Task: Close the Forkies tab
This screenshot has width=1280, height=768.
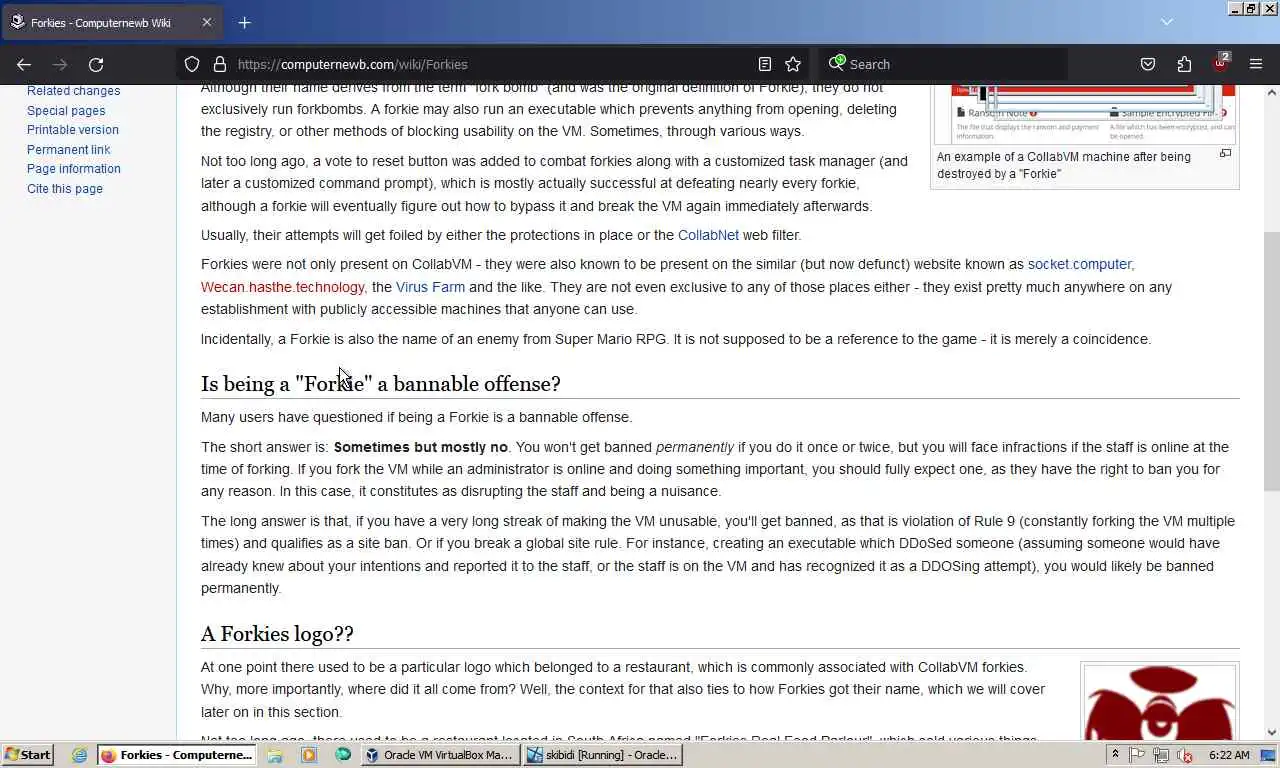Action: (x=206, y=22)
